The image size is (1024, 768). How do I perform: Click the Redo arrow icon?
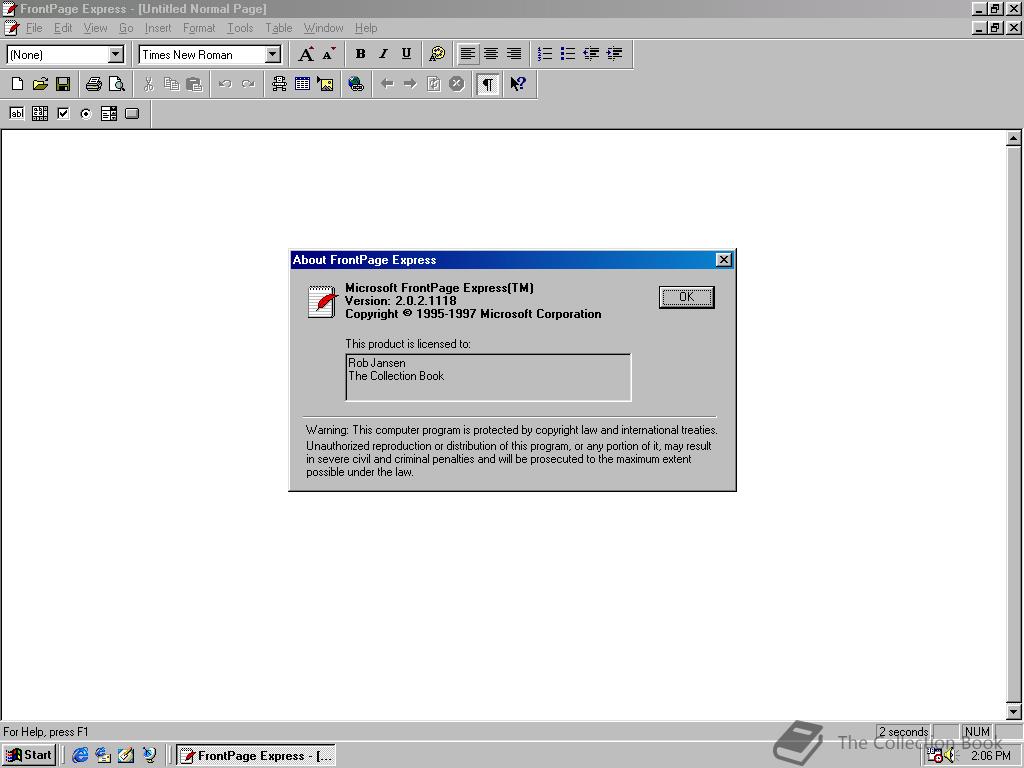[248, 84]
